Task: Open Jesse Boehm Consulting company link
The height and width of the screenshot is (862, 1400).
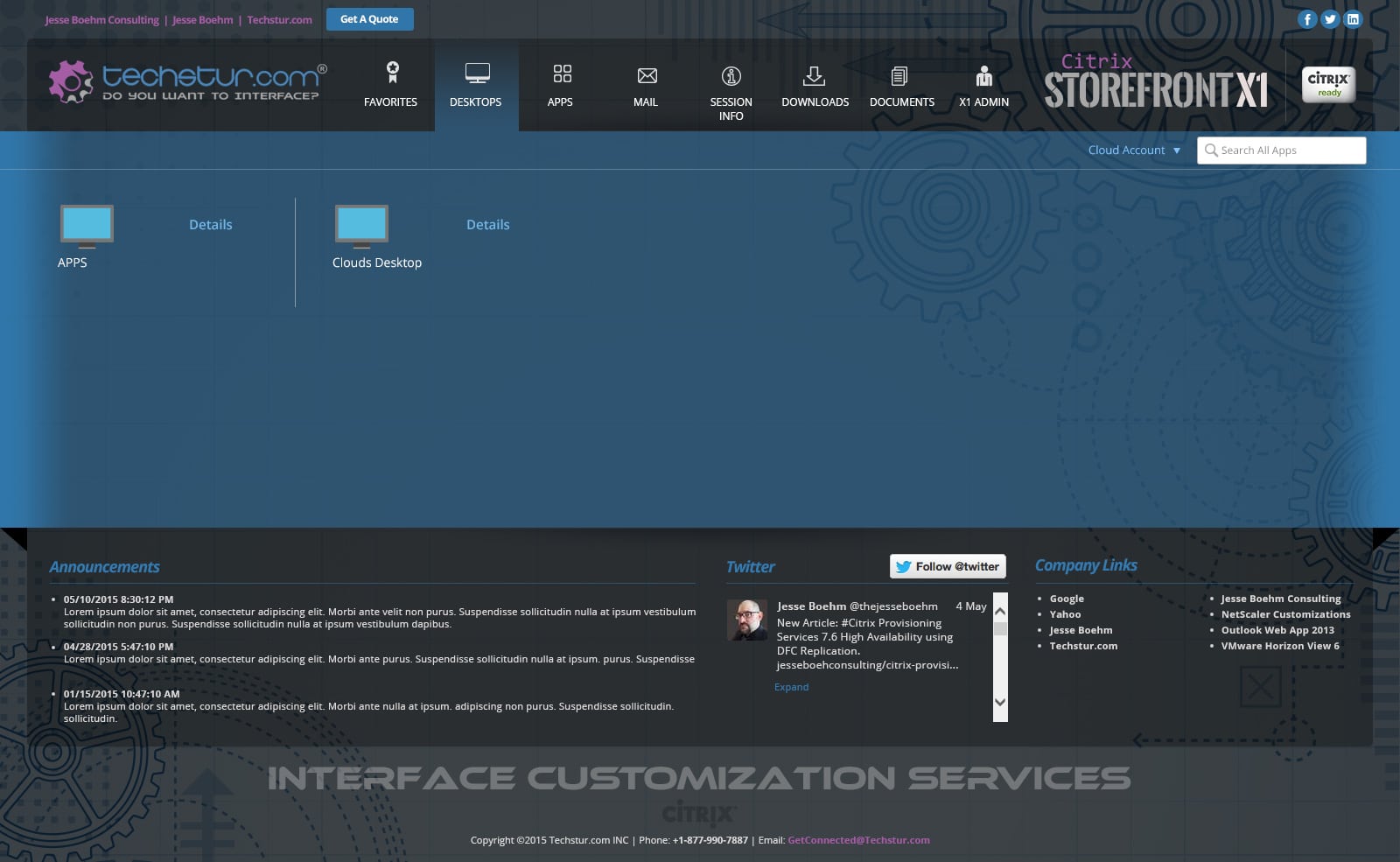Action: tap(1280, 599)
